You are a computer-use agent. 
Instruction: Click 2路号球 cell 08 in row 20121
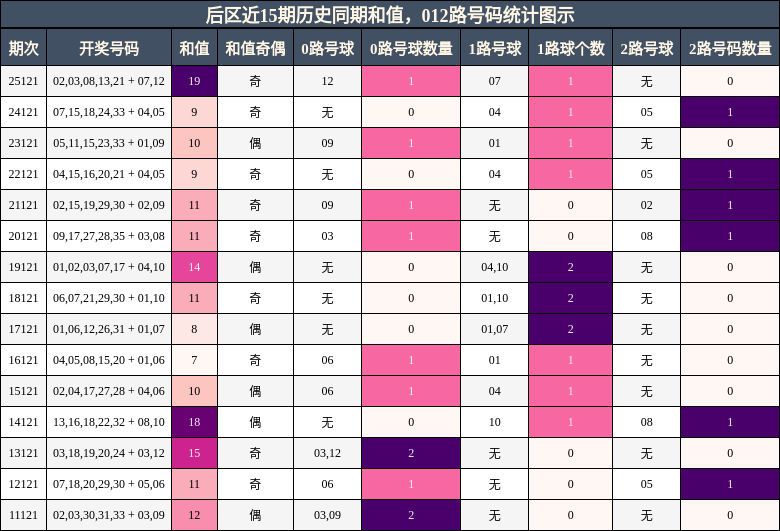(647, 236)
